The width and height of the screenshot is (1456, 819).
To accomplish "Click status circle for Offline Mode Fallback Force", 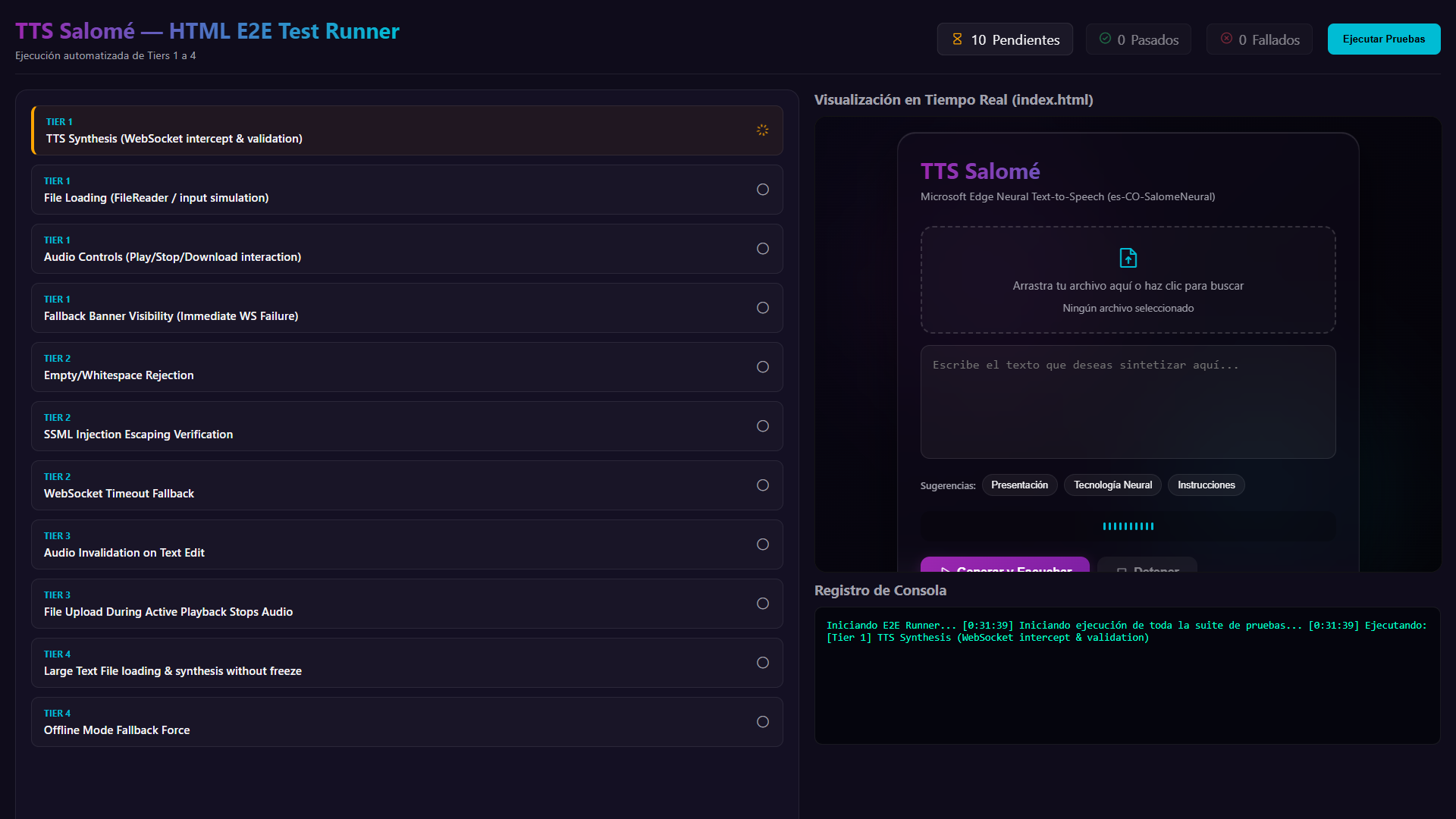I will (x=763, y=722).
